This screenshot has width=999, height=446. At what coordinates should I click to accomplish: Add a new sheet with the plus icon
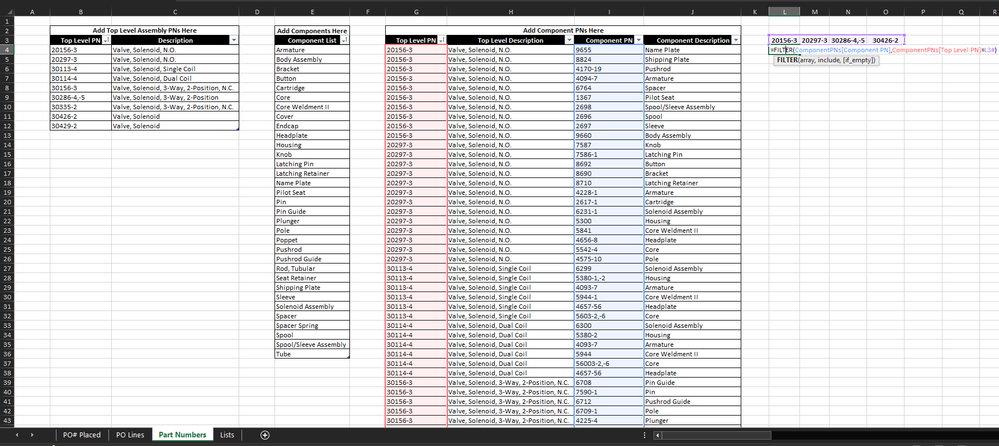[x=265, y=435]
